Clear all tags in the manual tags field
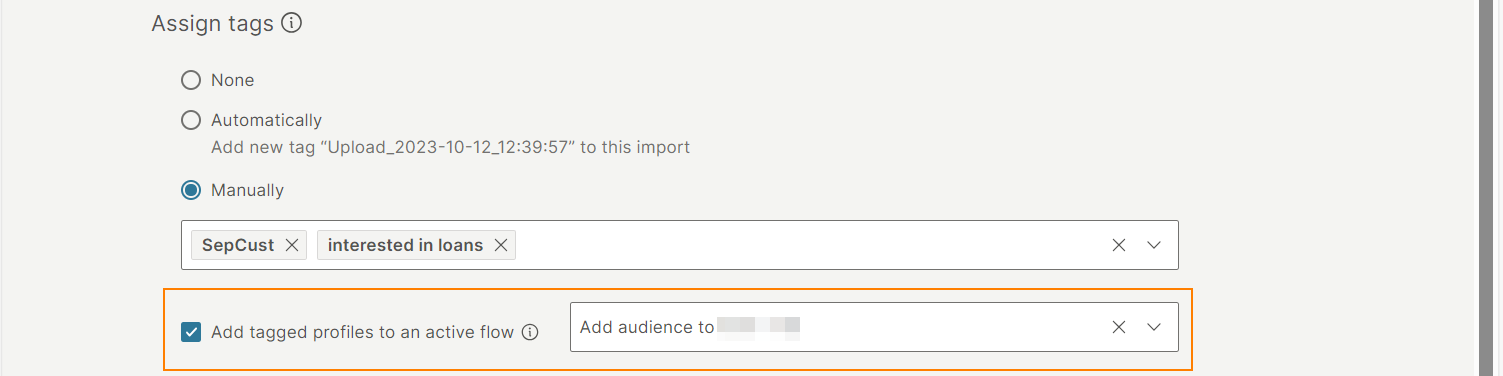The image size is (1503, 376). 1119,245
